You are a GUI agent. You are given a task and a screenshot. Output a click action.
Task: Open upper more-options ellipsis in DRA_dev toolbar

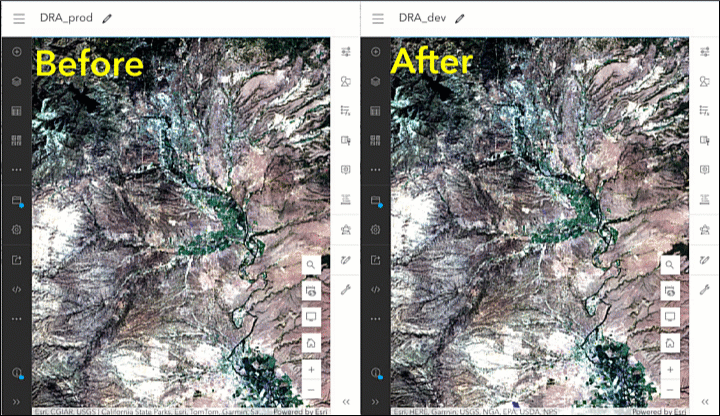point(376,169)
